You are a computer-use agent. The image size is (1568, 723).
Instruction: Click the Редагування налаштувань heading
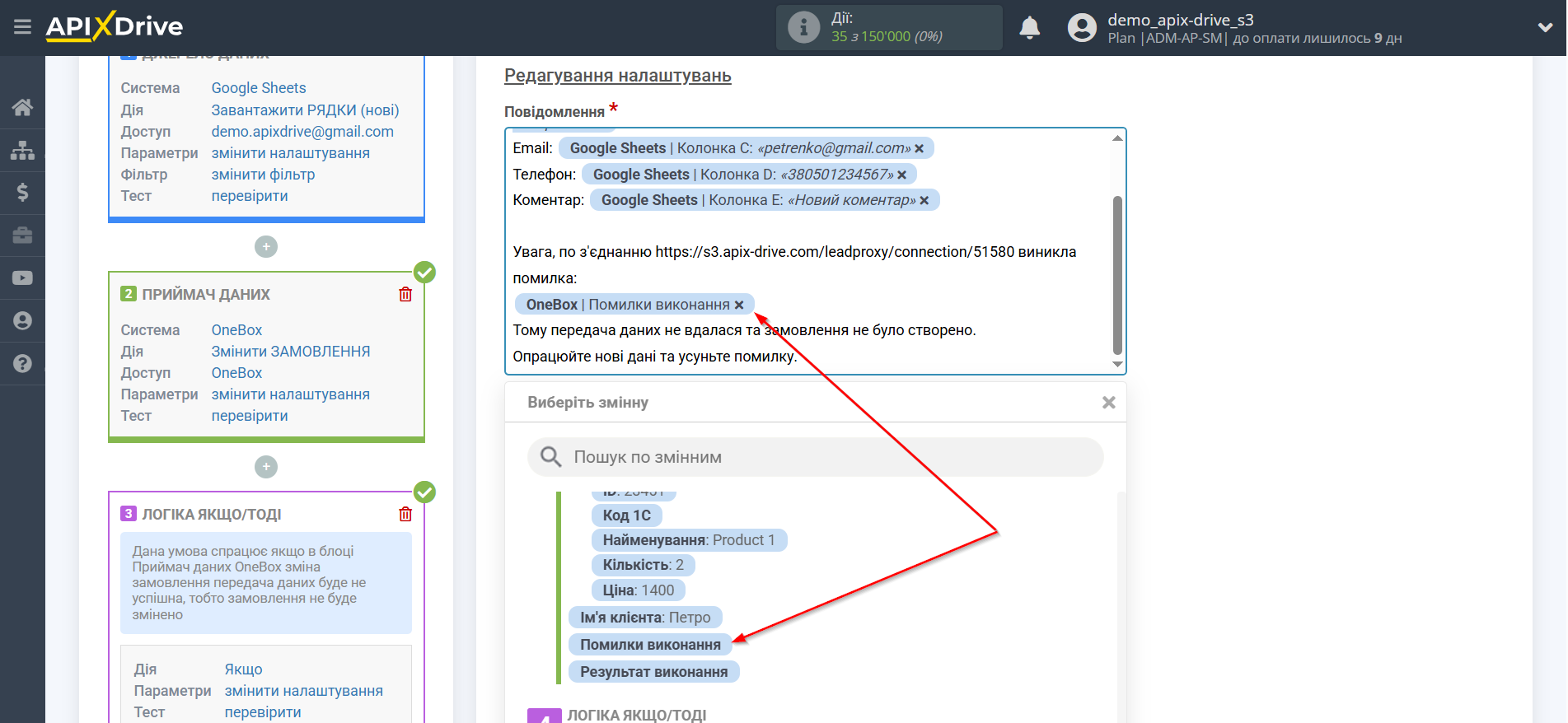click(x=617, y=76)
